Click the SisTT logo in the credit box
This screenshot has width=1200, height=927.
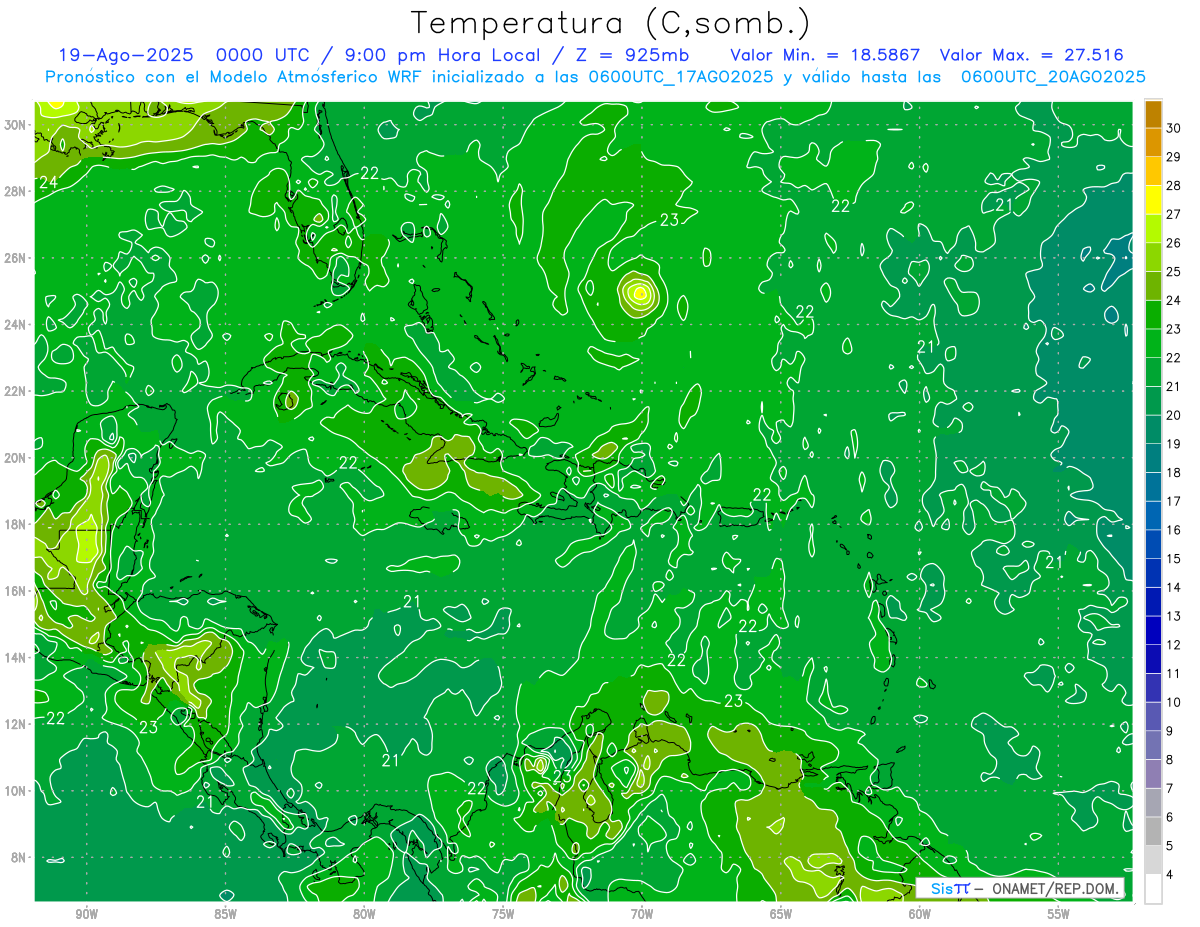pyautogui.click(x=950, y=888)
